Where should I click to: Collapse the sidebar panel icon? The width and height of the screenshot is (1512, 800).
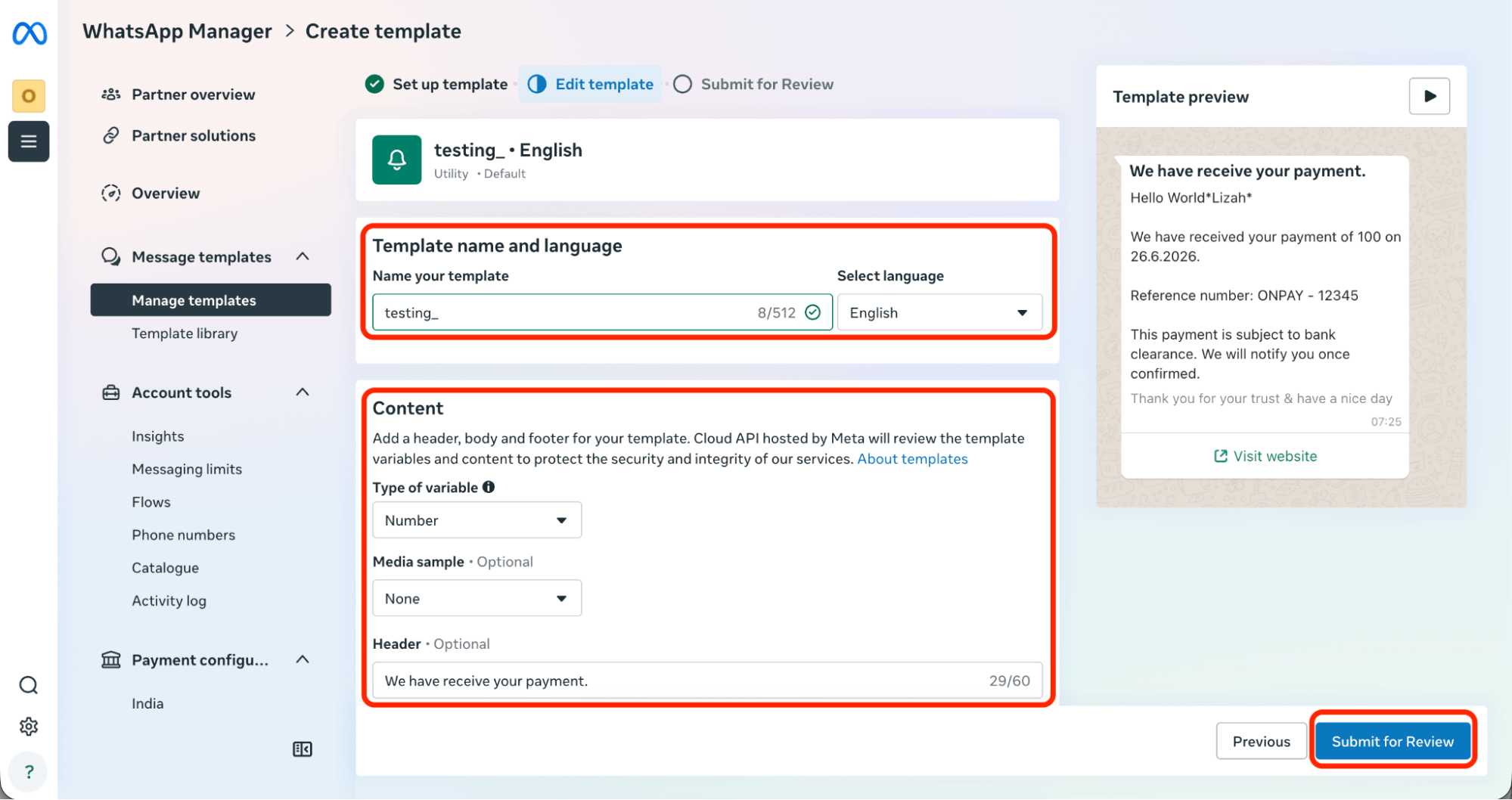coord(303,749)
